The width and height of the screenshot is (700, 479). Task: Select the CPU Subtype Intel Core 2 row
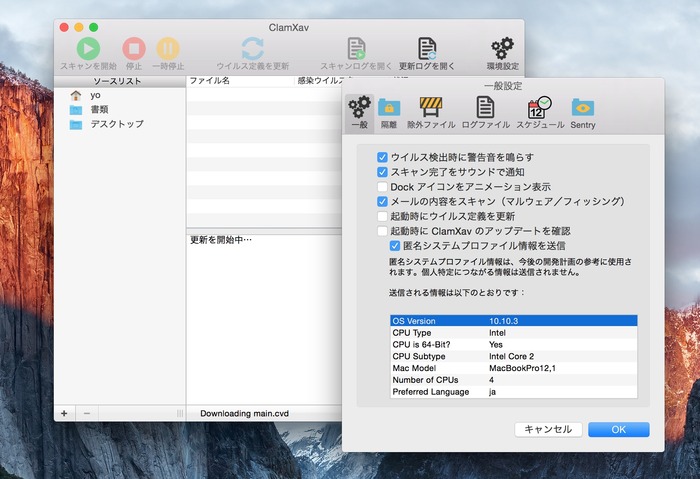(x=513, y=356)
